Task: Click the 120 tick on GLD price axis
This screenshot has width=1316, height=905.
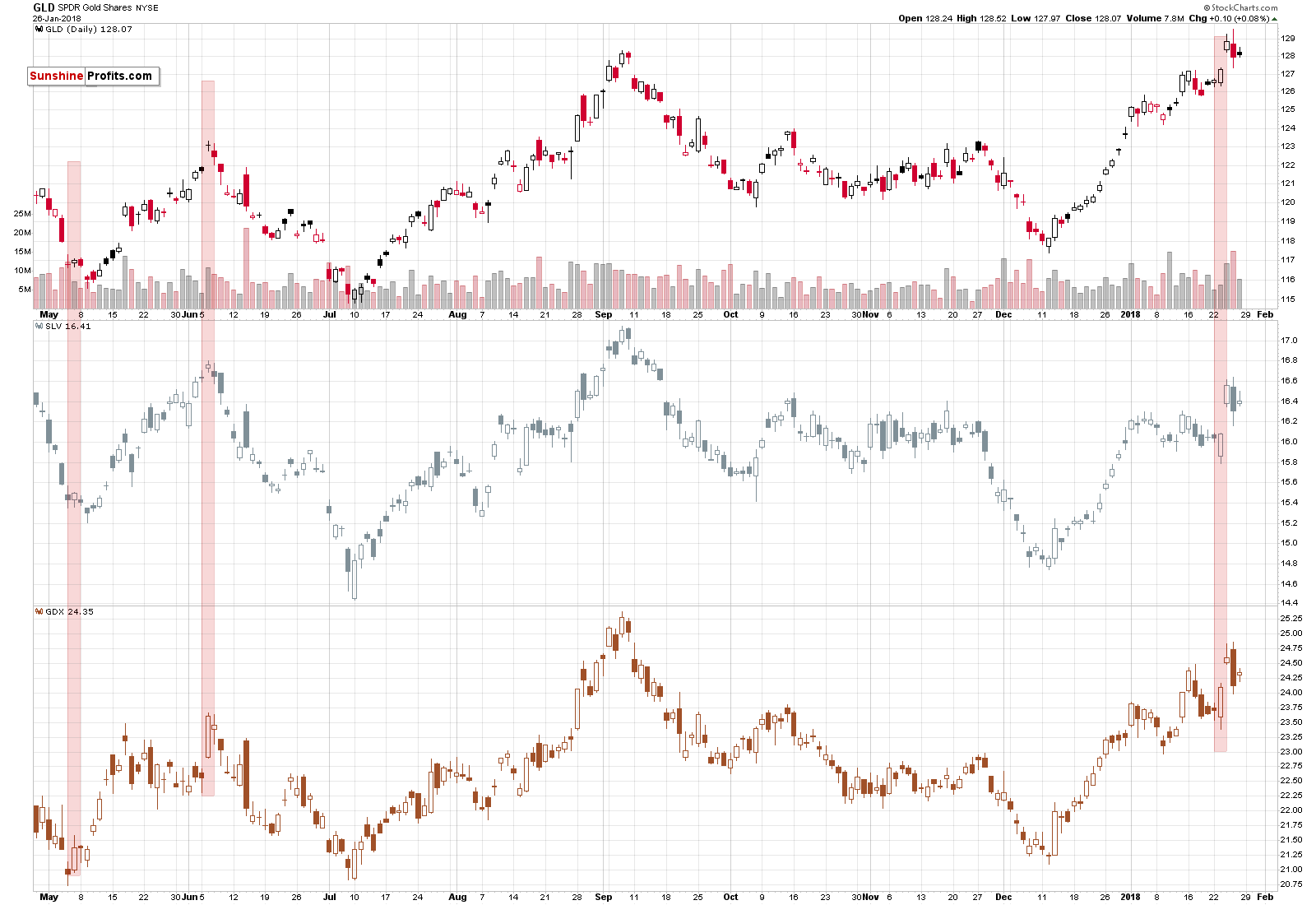Action: (x=1288, y=202)
